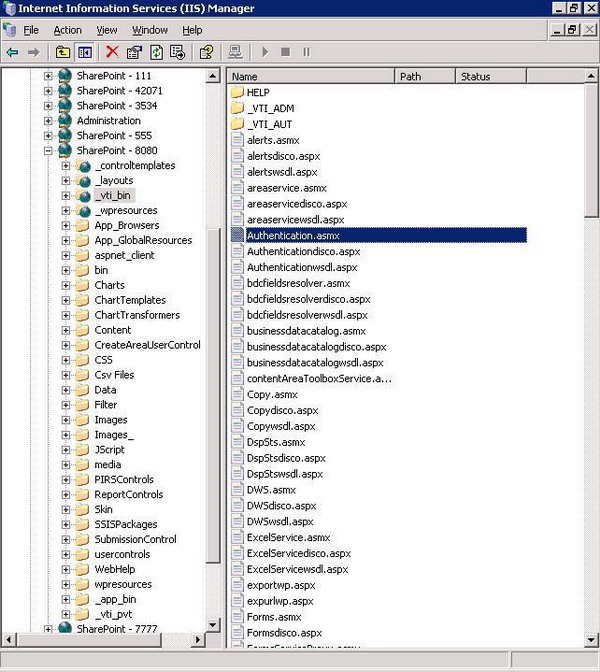
Task: Select the SubmissionControl folder in tree
Action: coord(135,539)
